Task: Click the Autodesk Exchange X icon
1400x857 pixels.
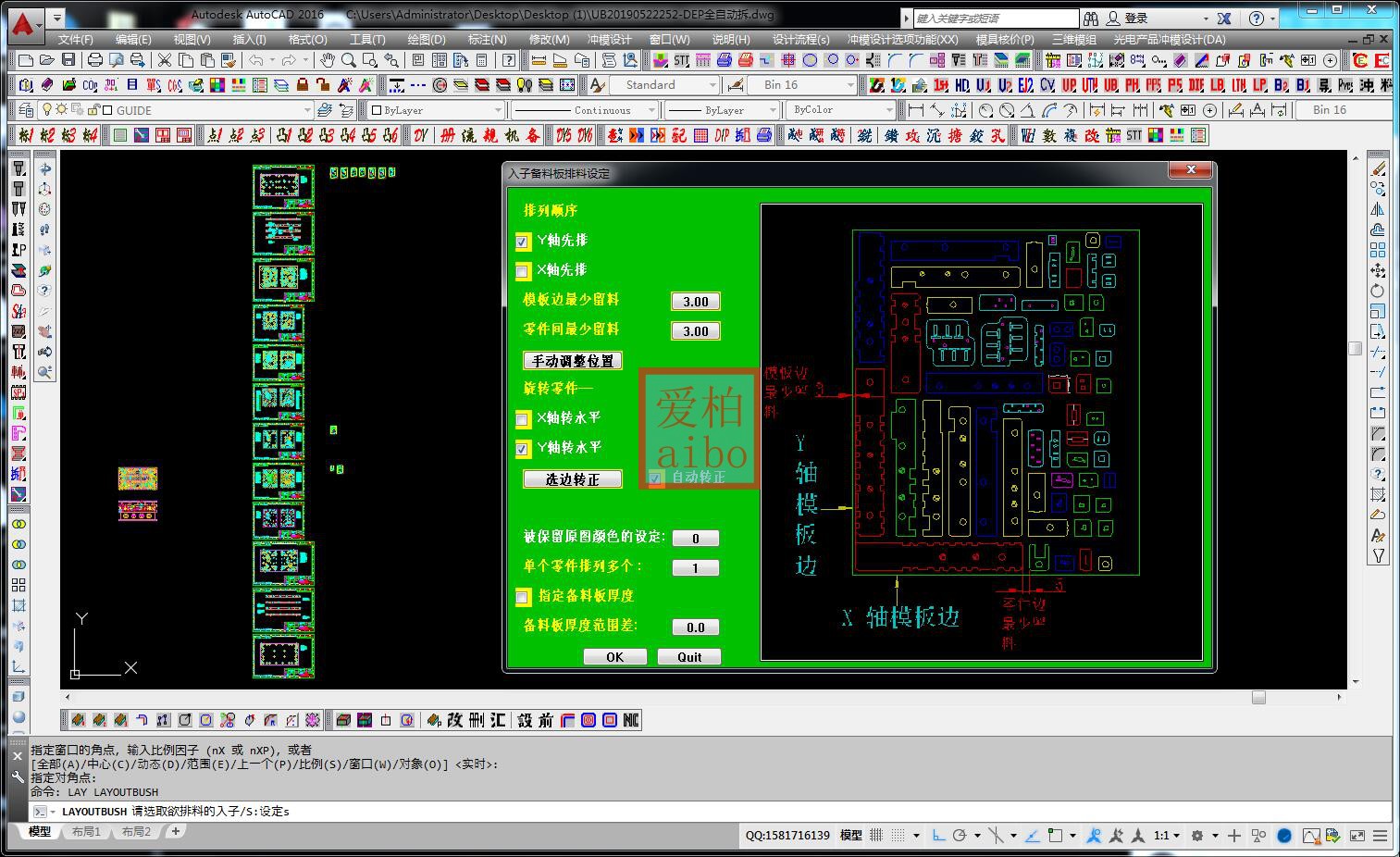Action: [x=1224, y=18]
